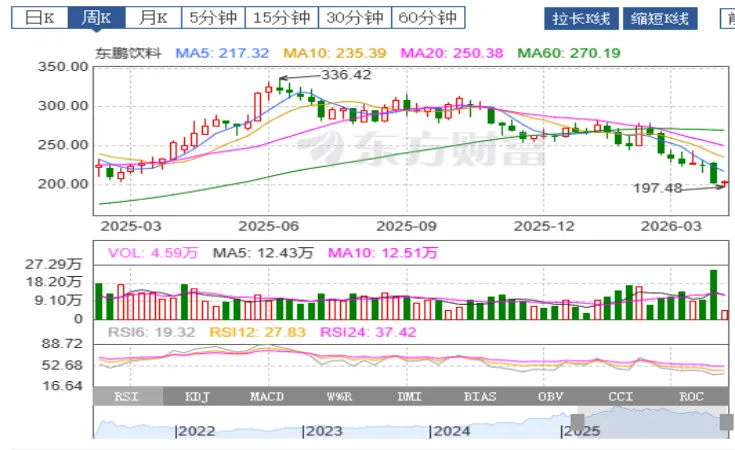Select the W%R indicator tab
The image size is (735, 450).
[x=339, y=397]
